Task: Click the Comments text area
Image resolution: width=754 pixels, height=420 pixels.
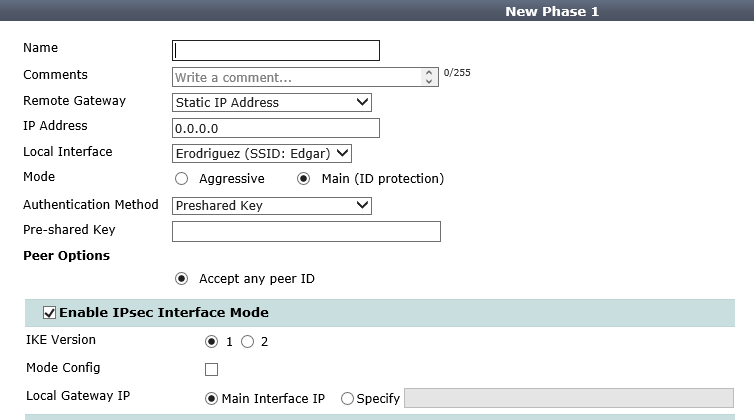Action: click(x=298, y=77)
